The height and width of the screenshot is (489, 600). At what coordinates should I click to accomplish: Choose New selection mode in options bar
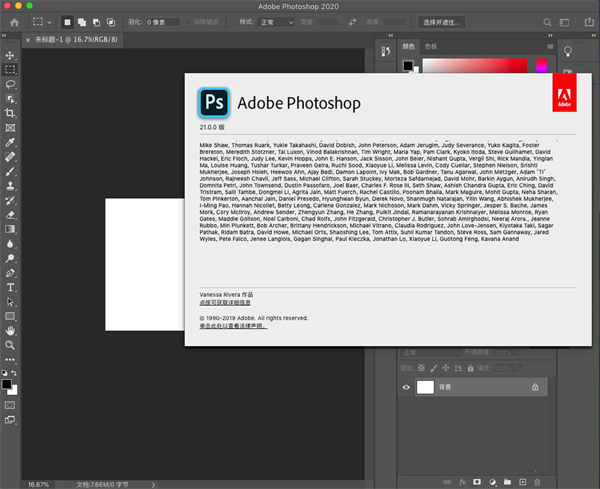click(x=67, y=22)
